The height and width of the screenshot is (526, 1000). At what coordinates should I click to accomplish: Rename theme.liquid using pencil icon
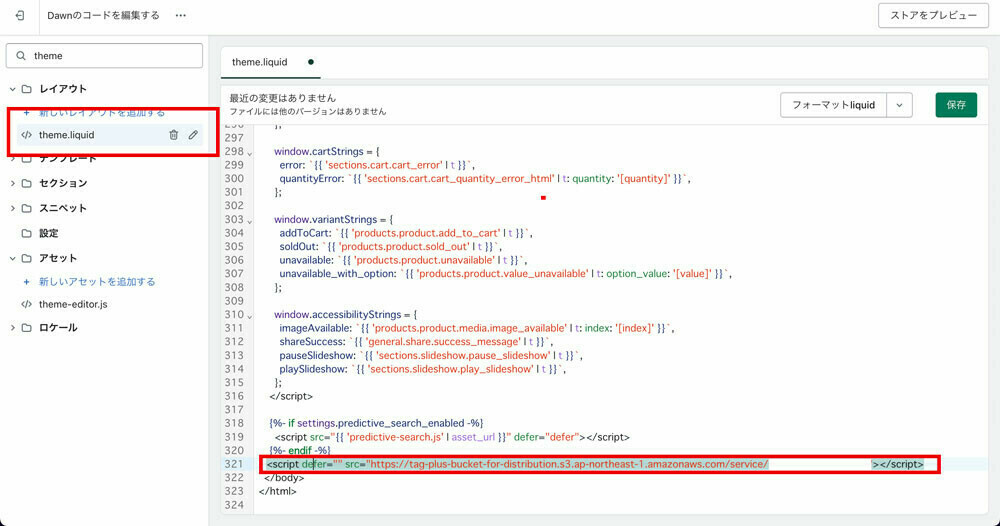[193, 135]
